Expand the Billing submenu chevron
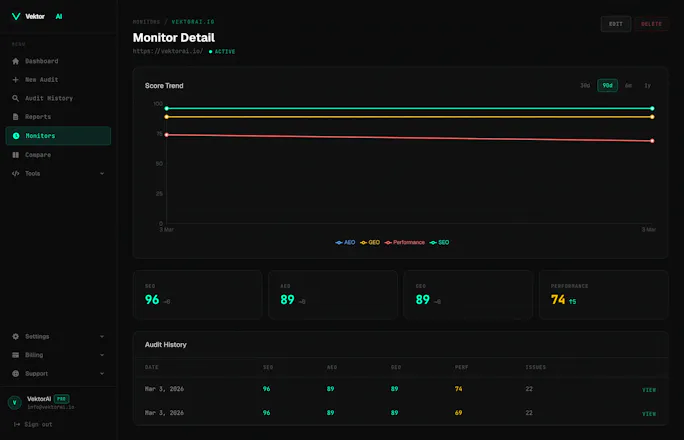This screenshot has width=684, height=440. point(102,355)
